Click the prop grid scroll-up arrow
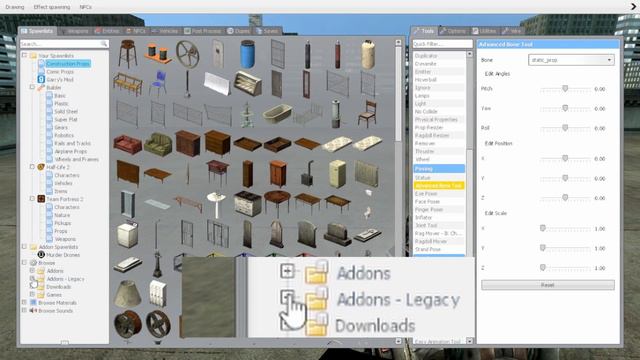640x360 pixels. (398, 42)
